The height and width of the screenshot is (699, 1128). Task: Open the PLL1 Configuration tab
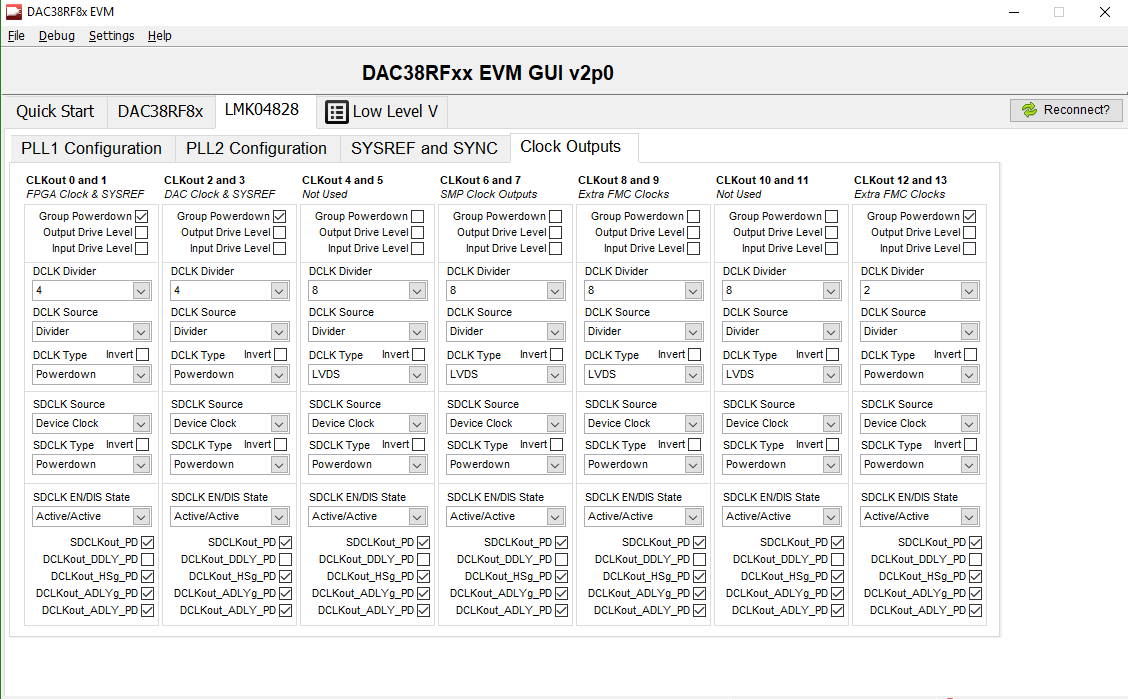click(x=91, y=148)
